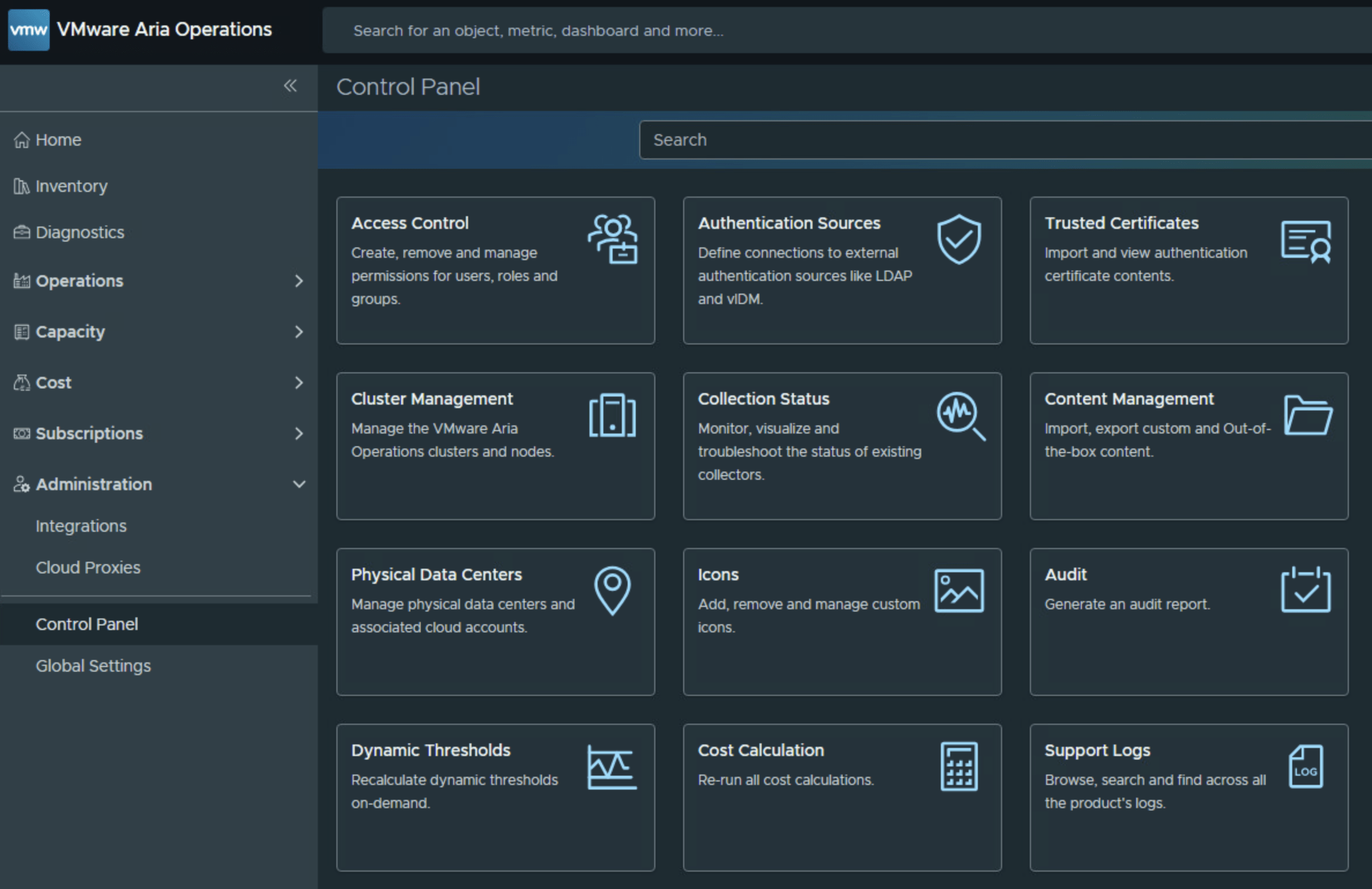Collapse the Administration menu section
This screenshot has height=889, width=1372.
(x=298, y=484)
